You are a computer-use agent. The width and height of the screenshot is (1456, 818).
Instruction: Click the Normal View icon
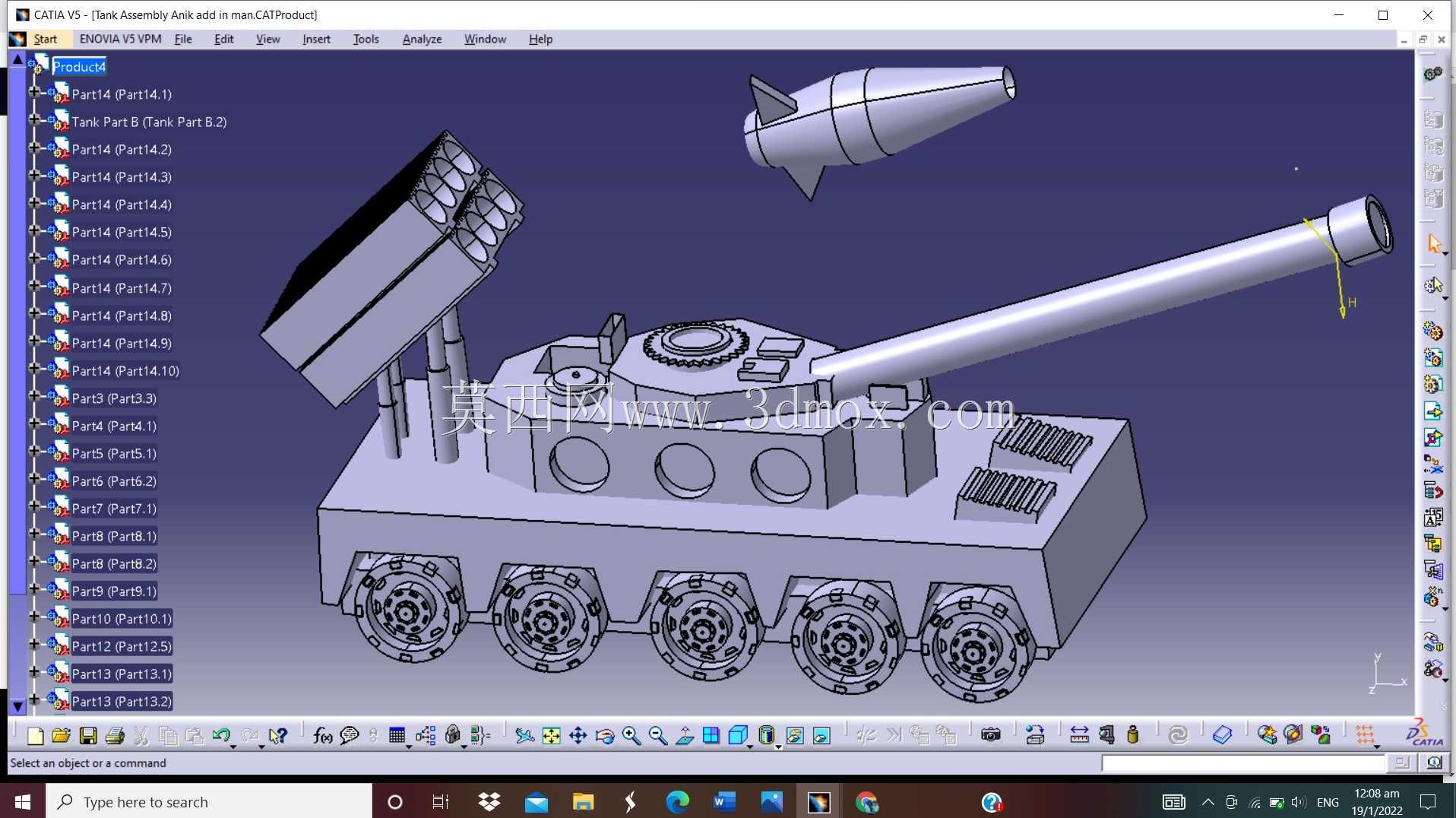coord(684,735)
